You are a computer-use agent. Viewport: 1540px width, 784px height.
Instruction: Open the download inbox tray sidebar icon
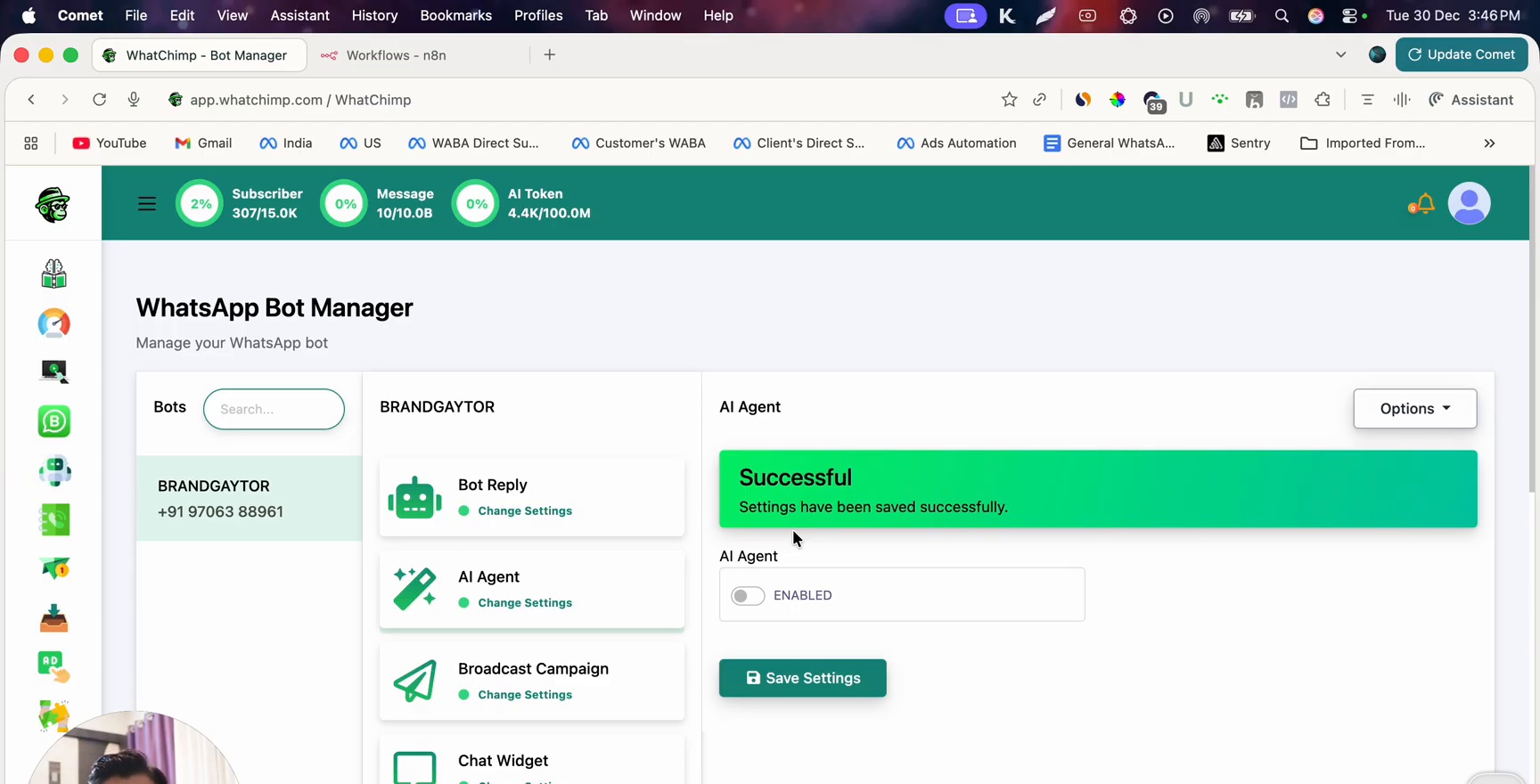click(x=53, y=617)
